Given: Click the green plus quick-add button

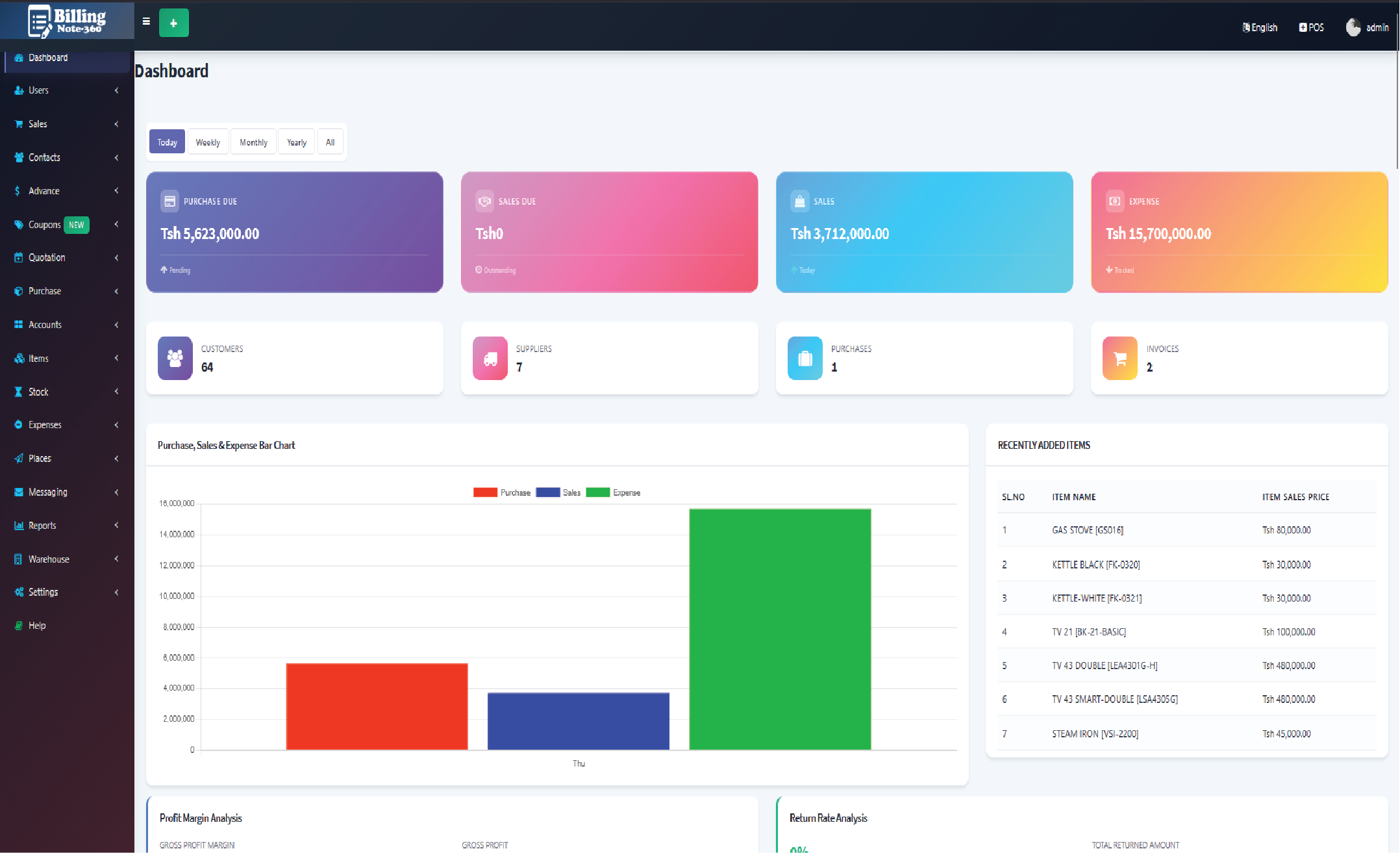Looking at the screenshot, I should (173, 23).
